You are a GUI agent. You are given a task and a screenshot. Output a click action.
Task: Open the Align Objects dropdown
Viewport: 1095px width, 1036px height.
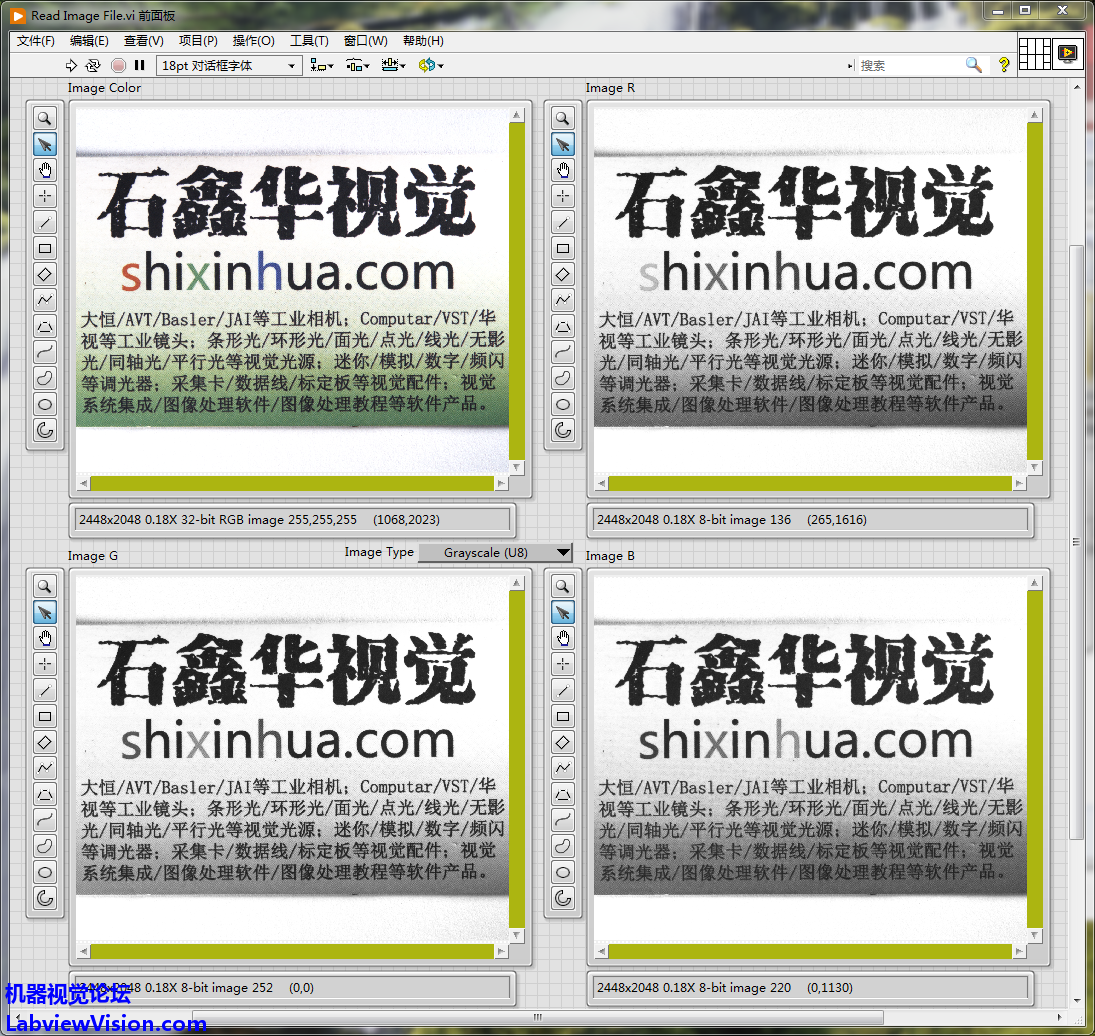pyautogui.click(x=322, y=65)
